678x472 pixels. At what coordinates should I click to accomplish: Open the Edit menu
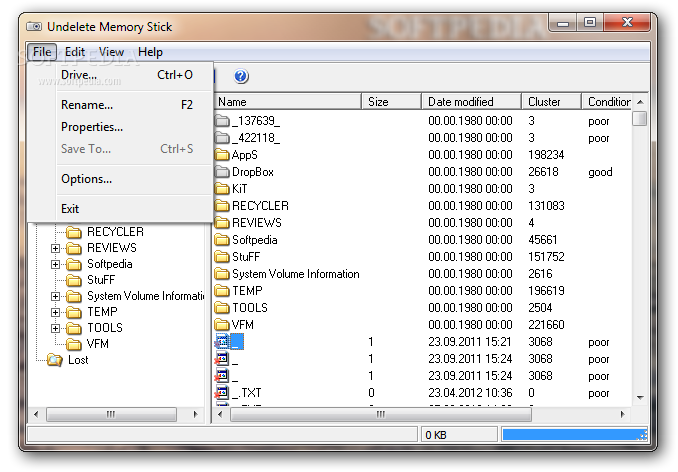click(75, 52)
